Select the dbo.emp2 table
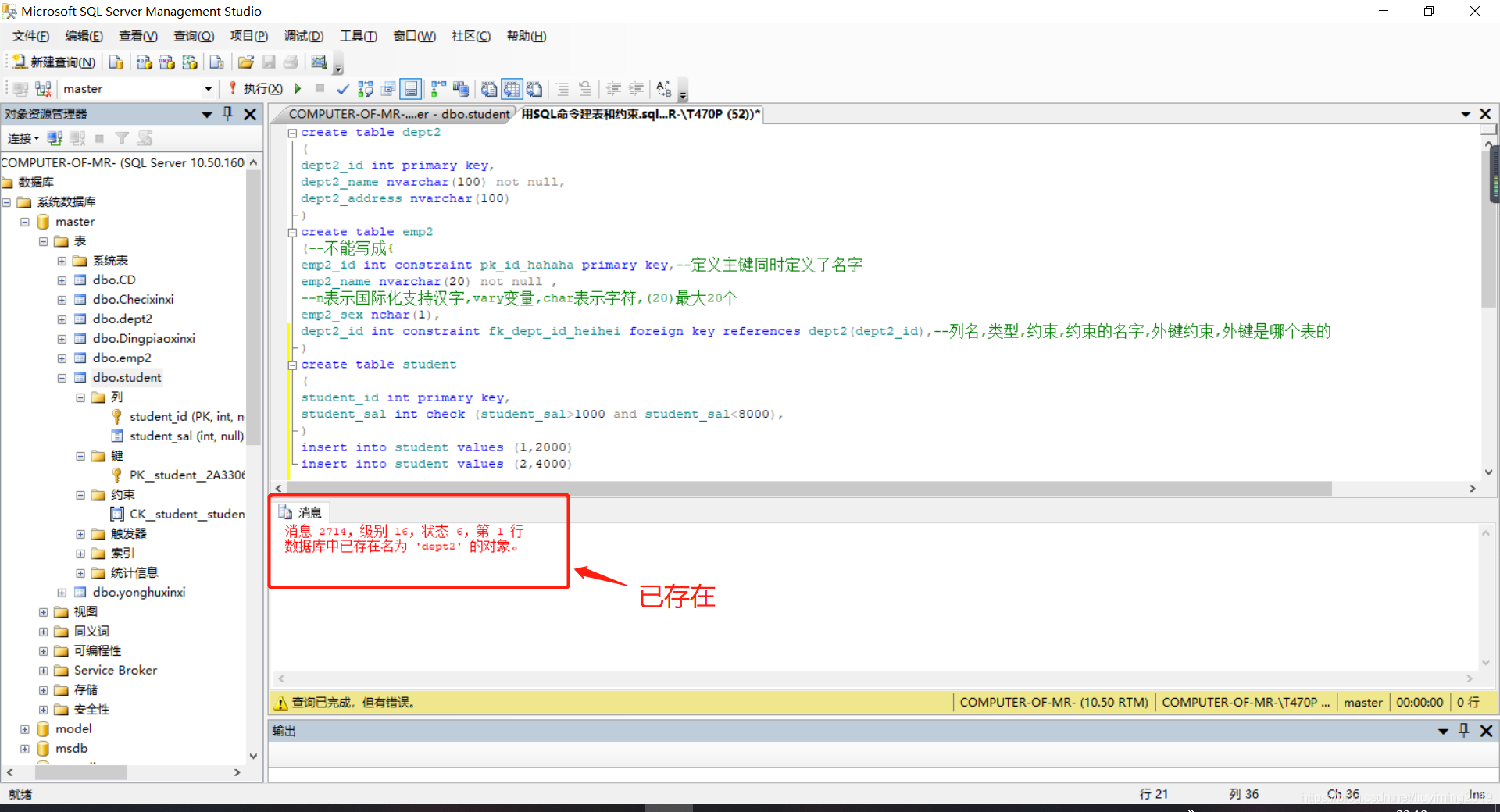 [122, 358]
